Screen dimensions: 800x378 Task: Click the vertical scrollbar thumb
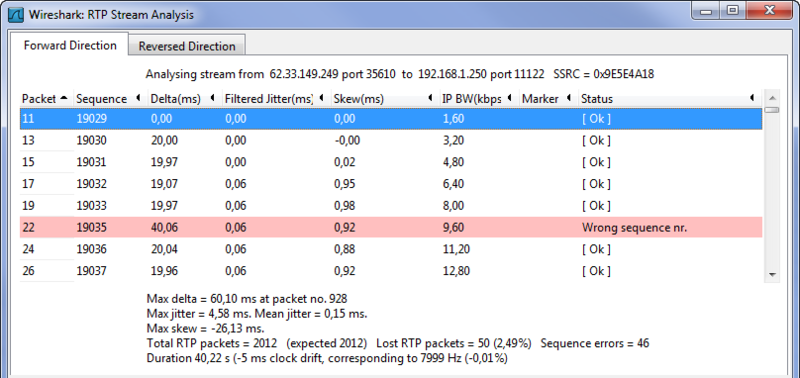[772, 110]
